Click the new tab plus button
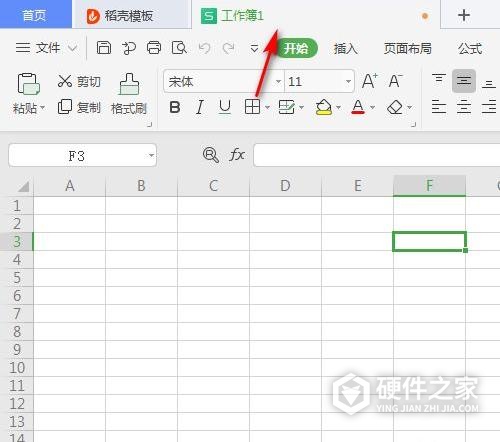The image size is (500, 442). (x=464, y=15)
